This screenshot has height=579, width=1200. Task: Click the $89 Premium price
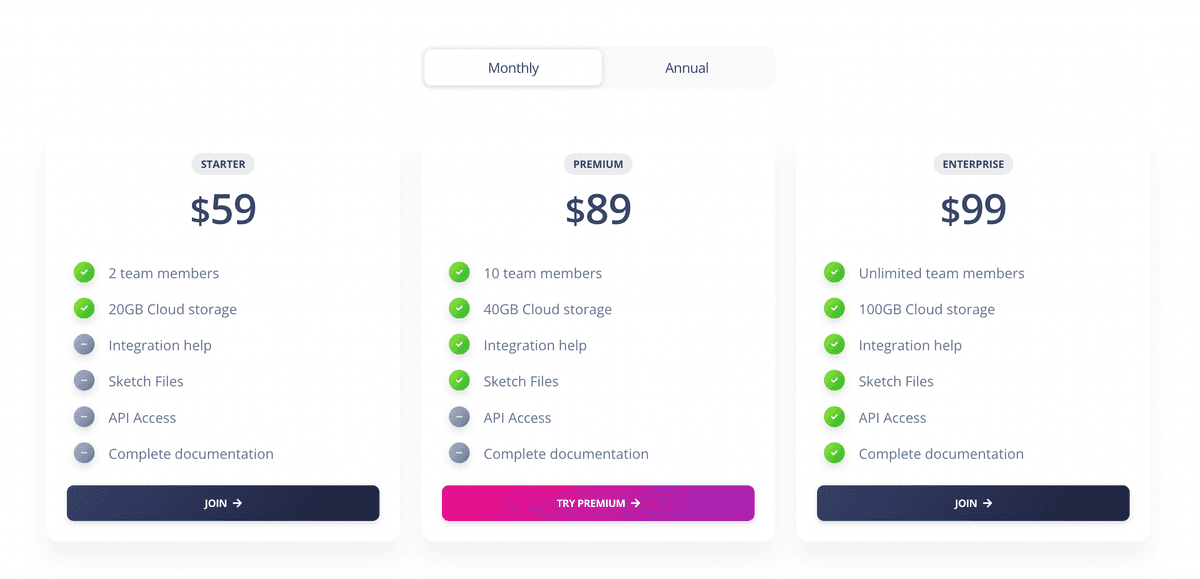[x=598, y=210]
